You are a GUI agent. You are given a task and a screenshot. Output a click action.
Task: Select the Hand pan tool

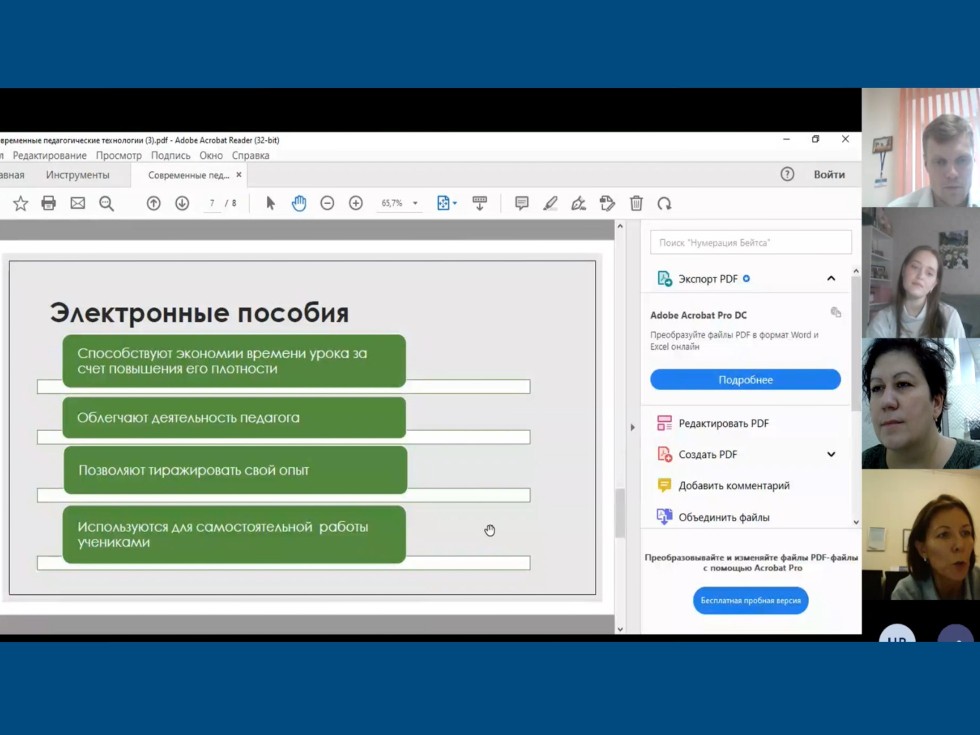298,203
